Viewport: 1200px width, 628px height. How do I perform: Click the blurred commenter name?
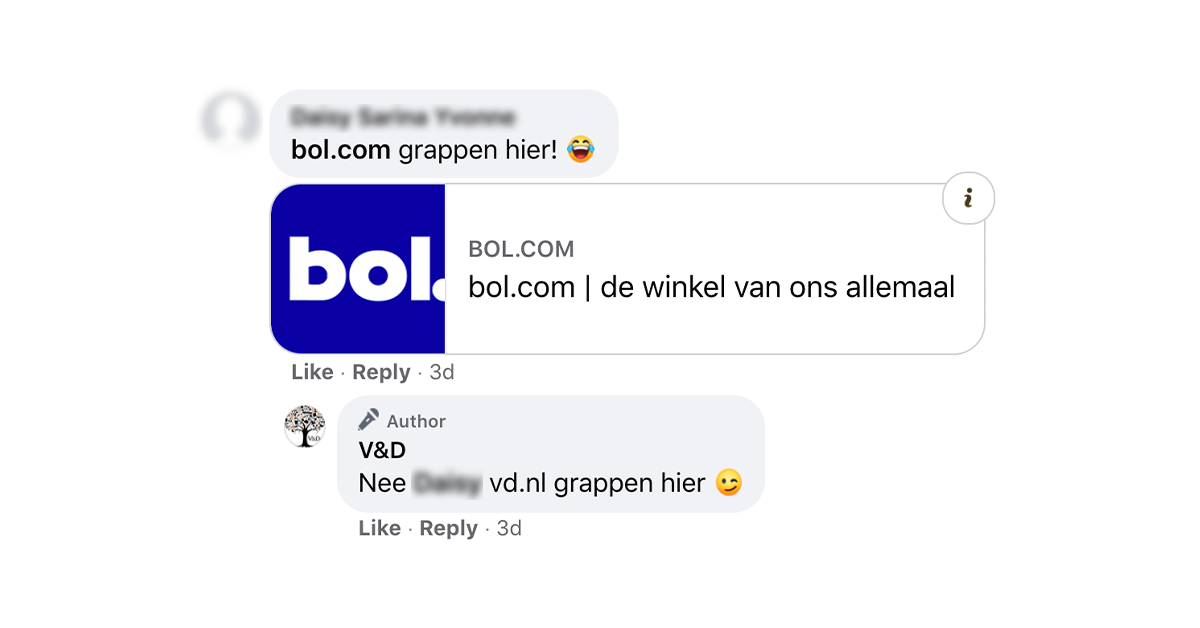[x=402, y=117]
